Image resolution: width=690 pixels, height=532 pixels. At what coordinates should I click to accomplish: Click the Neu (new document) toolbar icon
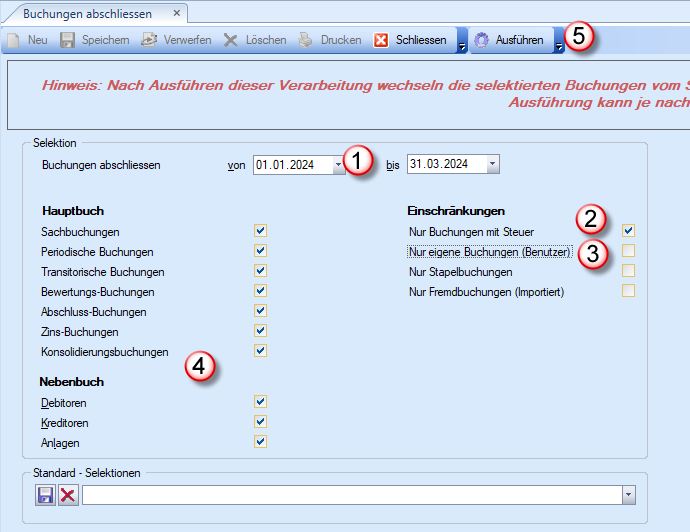14,41
